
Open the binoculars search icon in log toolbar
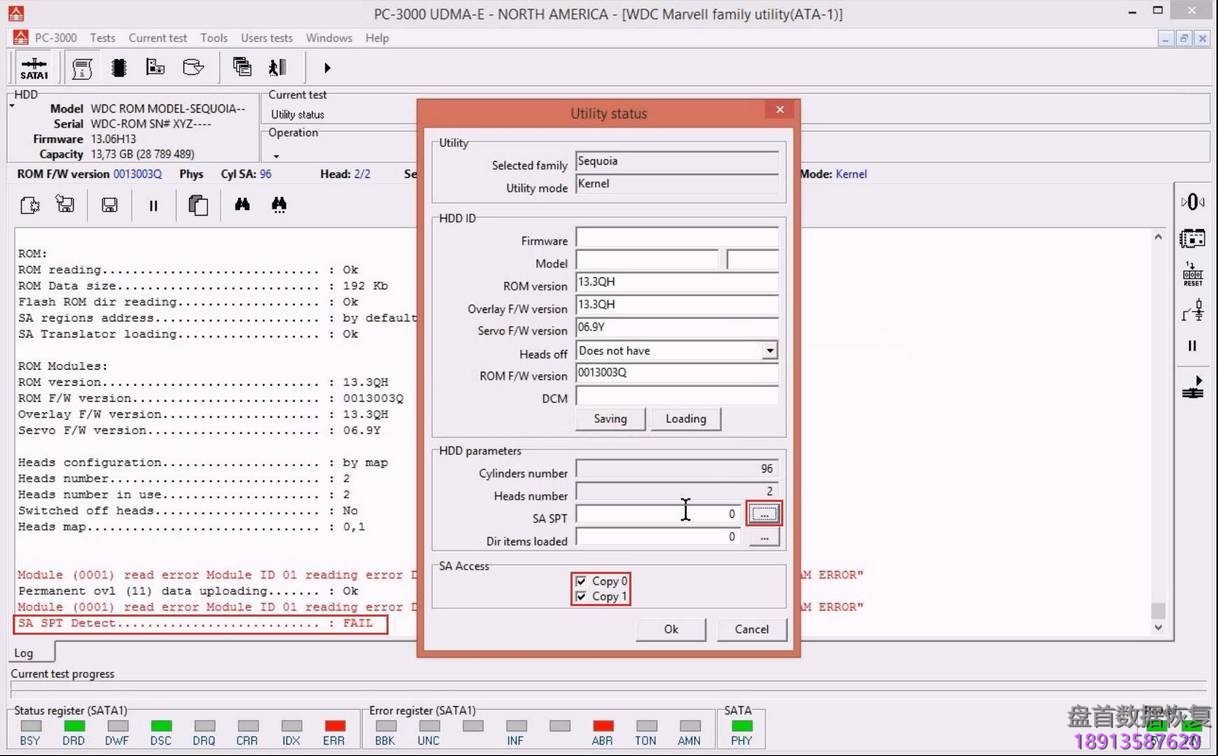[242, 205]
